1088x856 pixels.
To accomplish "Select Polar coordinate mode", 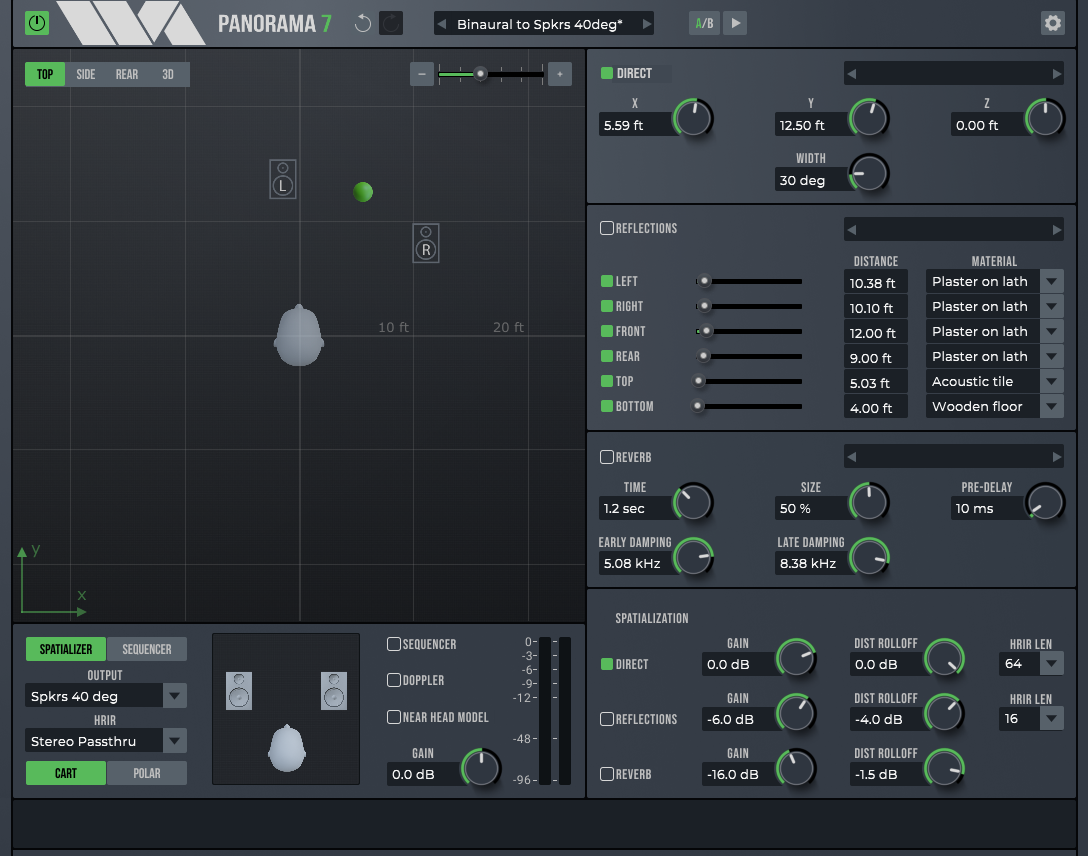I will [x=147, y=773].
